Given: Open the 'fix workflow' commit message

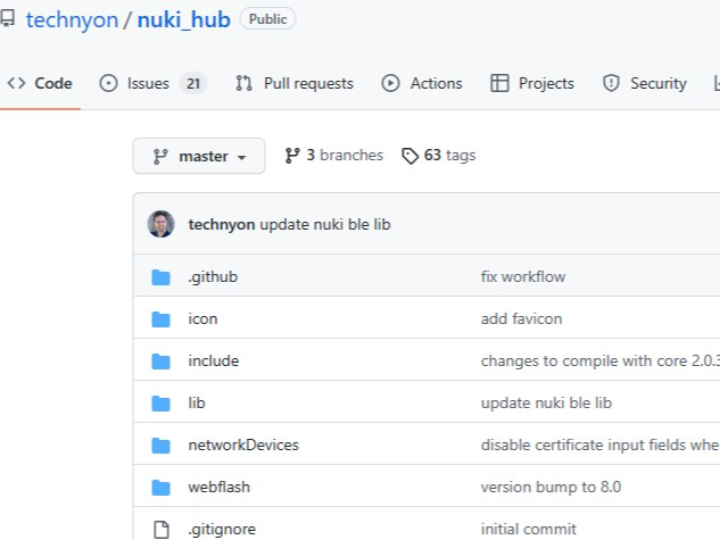Looking at the screenshot, I should (523, 277).
